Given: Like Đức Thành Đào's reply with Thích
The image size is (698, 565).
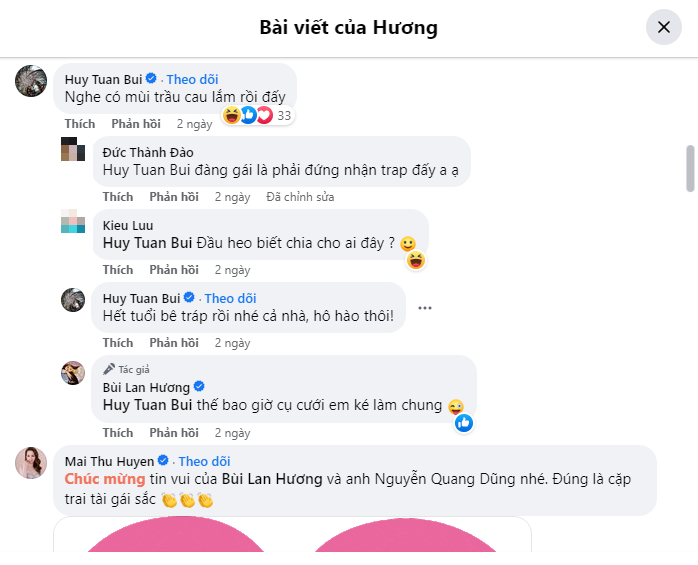Looking at the screenshot, I should pos(118,197).
